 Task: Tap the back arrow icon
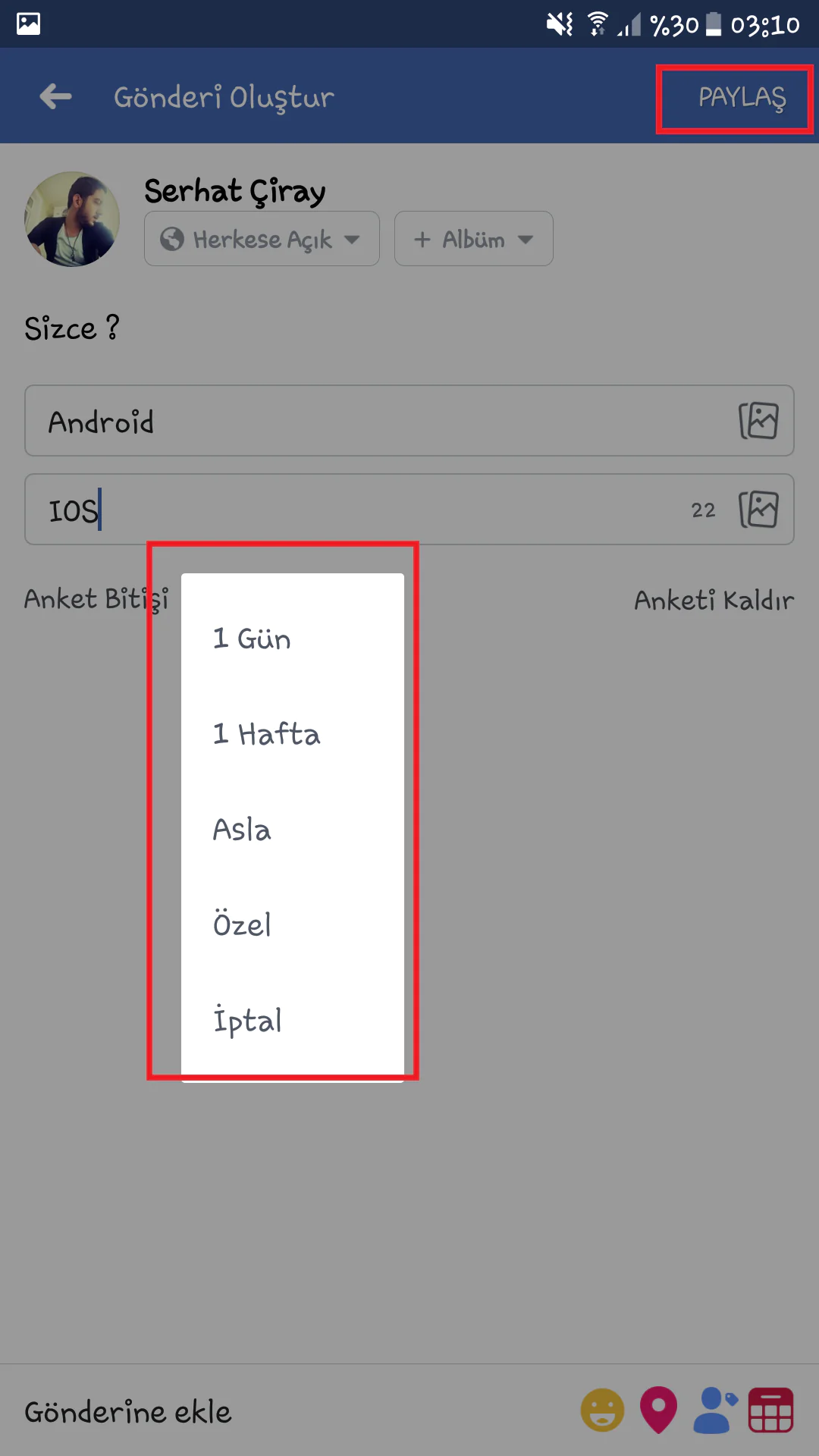55,96
